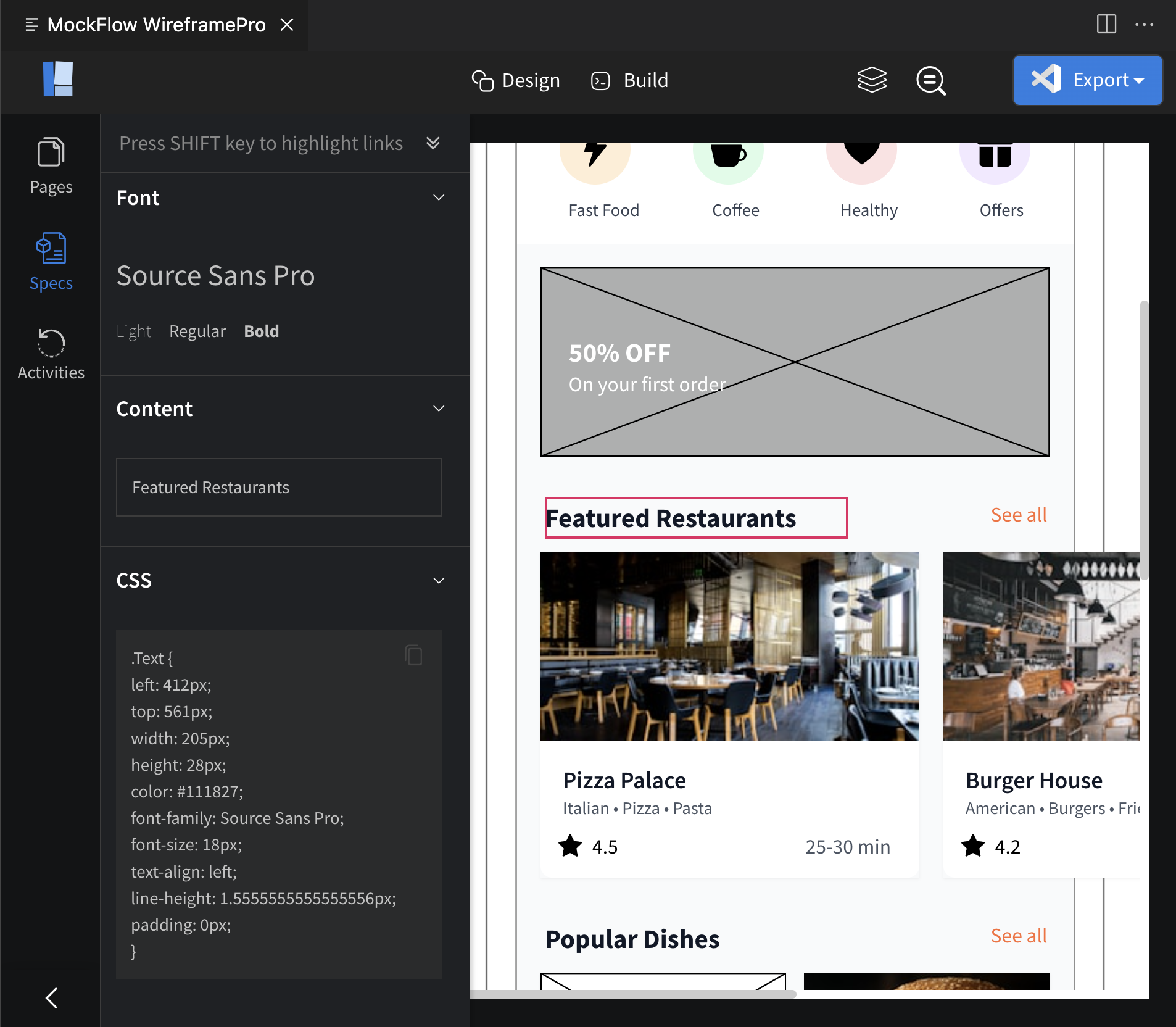Select the Regular font weight
The width and height of the screenshot is (1176, 1027).
pyautogui.click(x=197, y=331)
